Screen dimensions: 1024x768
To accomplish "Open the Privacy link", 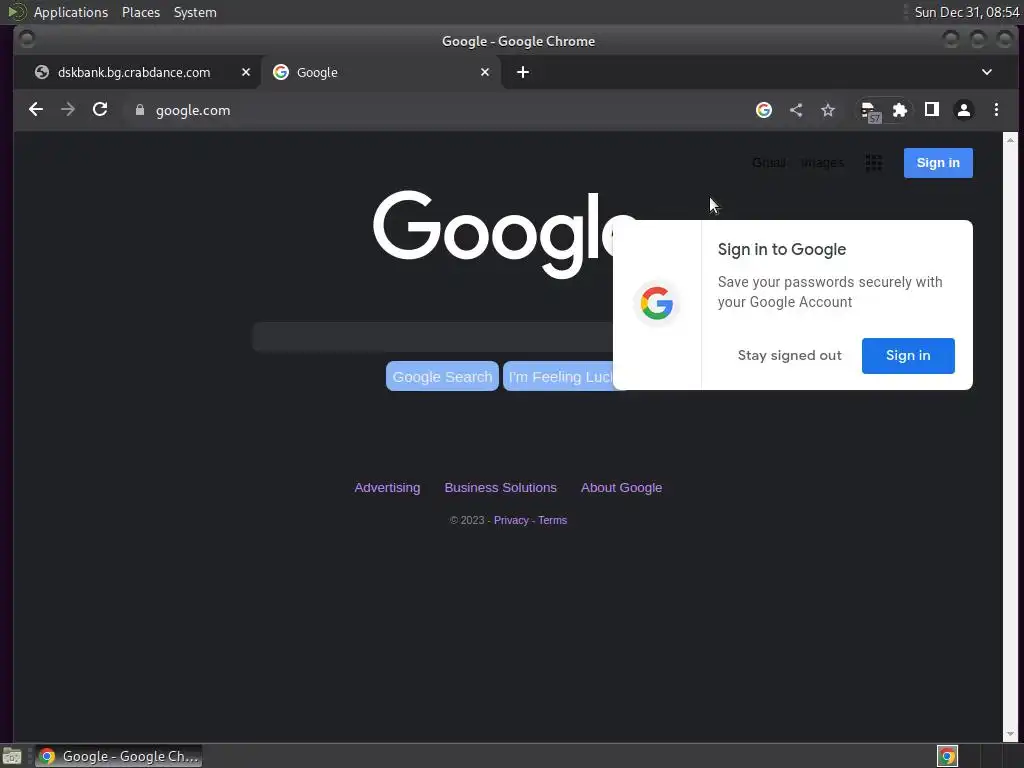I will tap(511, 520).
